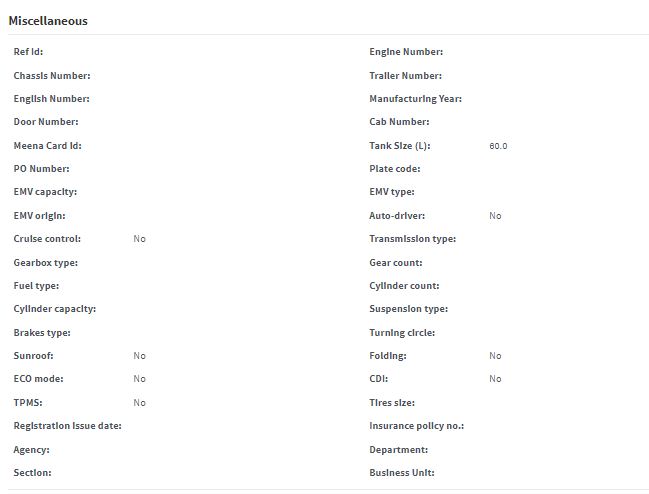
Task: Select the Tank Size value 60.0
Action: [x=498, y=146]
